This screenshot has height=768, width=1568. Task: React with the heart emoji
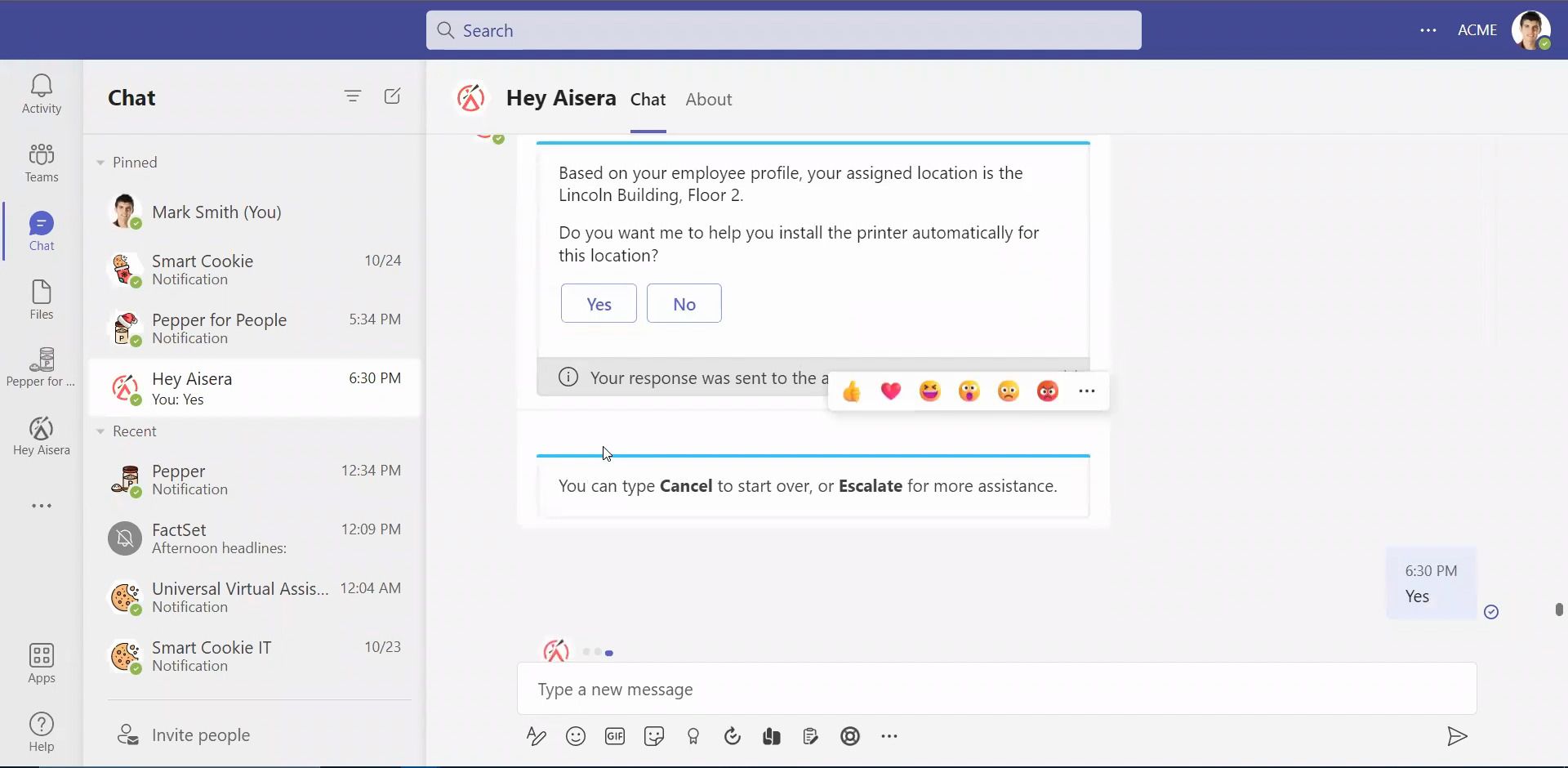pyautogui.click(x=891, y=392)
